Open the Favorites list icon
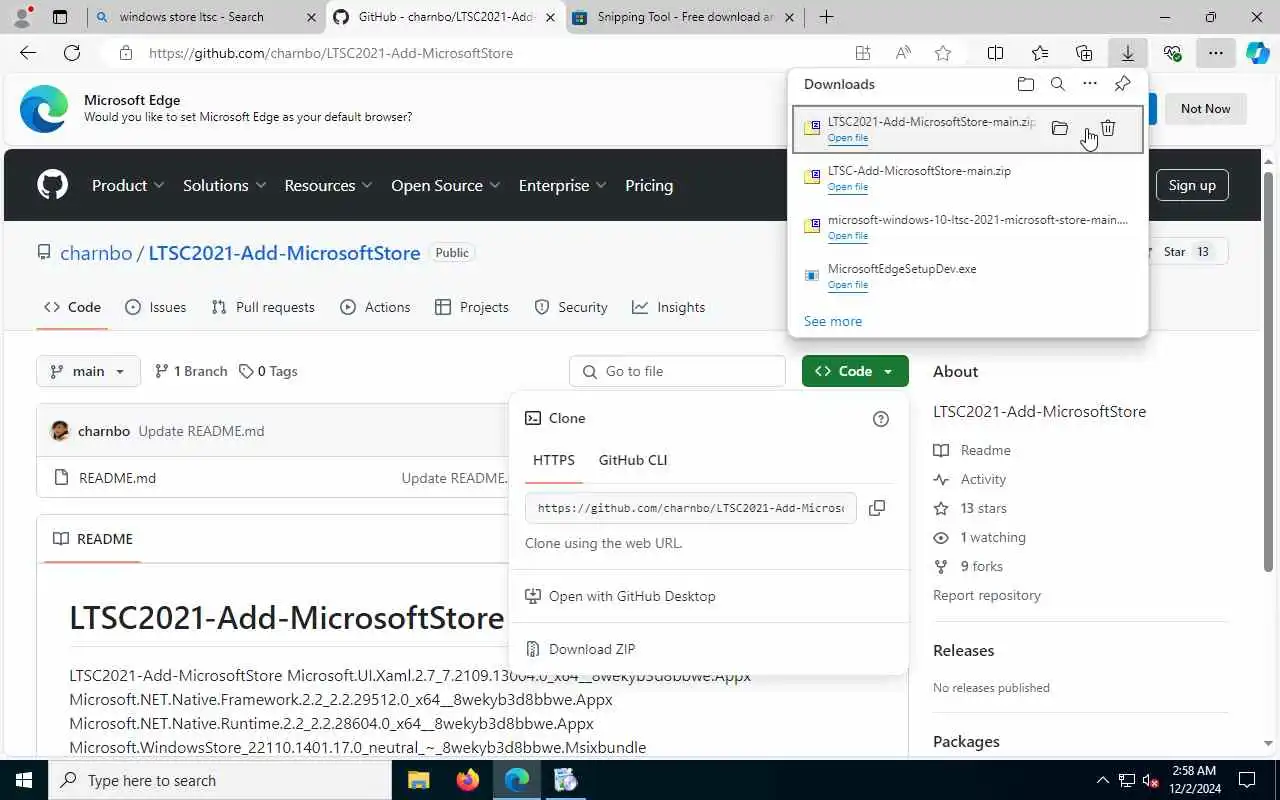Viewport: 1280px width, 800px height. [1040, 53]
